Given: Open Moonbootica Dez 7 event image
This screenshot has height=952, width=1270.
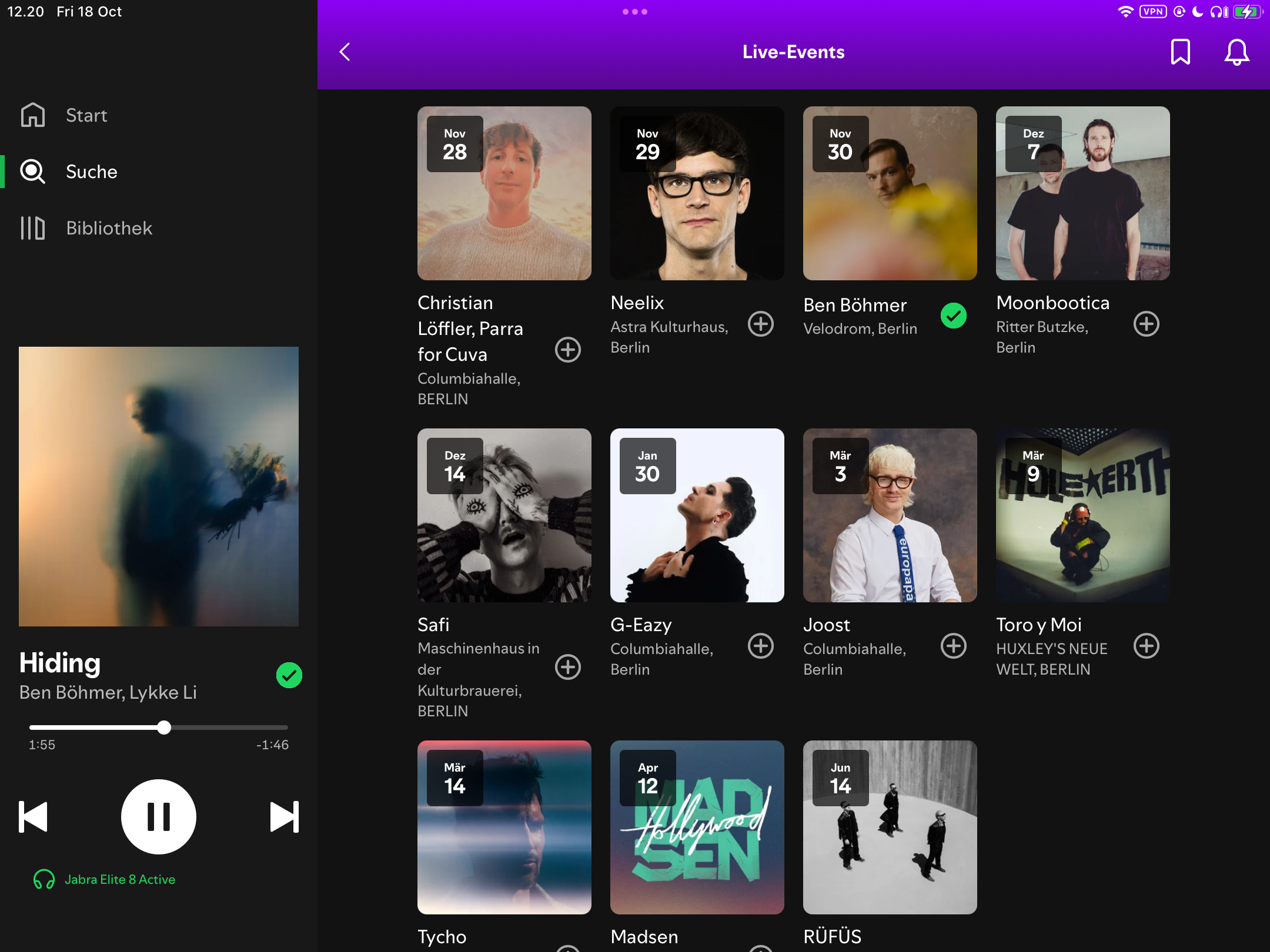Looking at the screenshot, I should (1083, 193).
